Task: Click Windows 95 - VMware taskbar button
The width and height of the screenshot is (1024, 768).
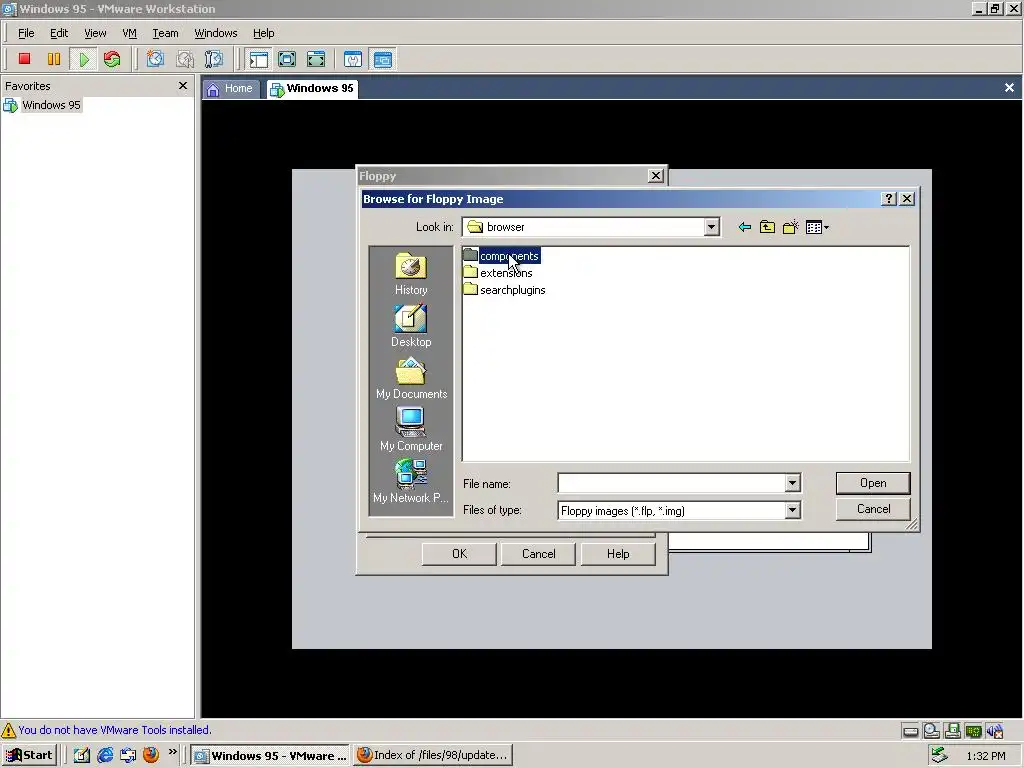Action: (271, 755)
